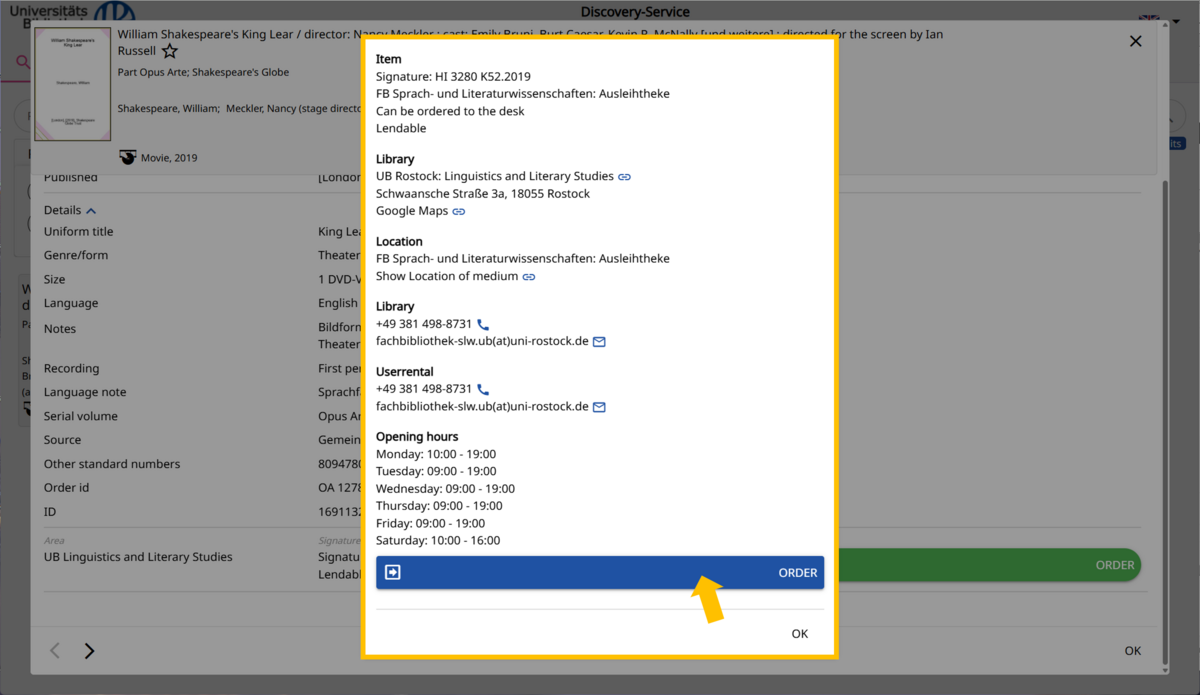The height and width of the screenshot is (695, 1200).
Task: Click Library email fachbibliothek-slw.ub(at)uni-rostock.de
Action: pos(482,341)
